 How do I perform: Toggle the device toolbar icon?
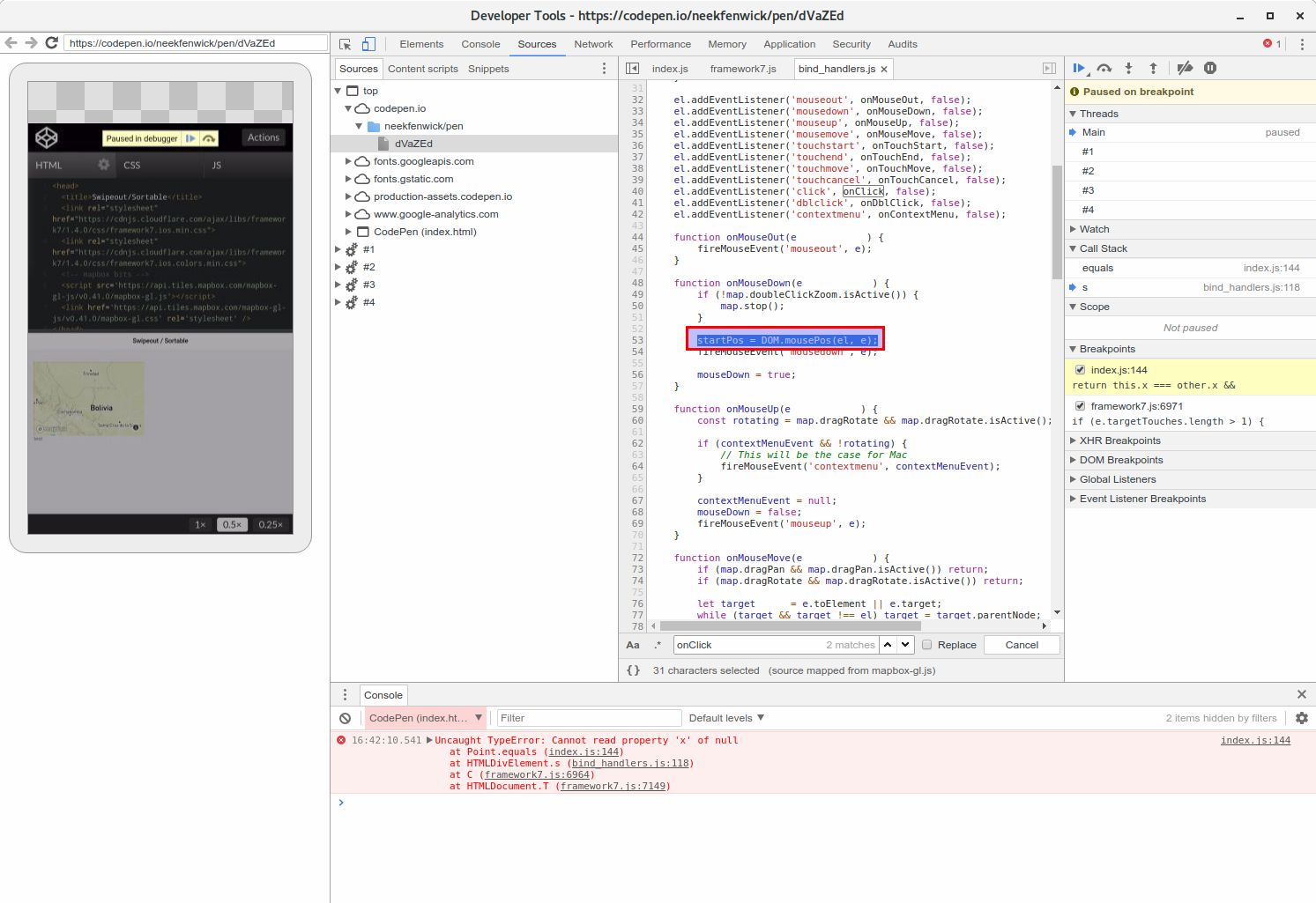click(368, 43)
